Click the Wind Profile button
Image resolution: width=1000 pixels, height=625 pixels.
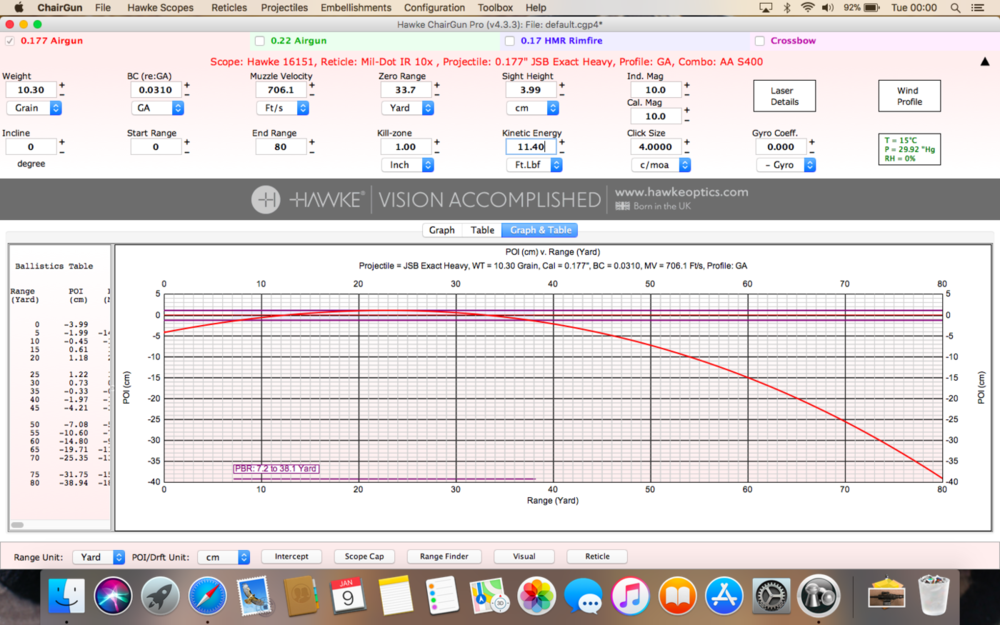pyautogui.click(x=909, y=96)
